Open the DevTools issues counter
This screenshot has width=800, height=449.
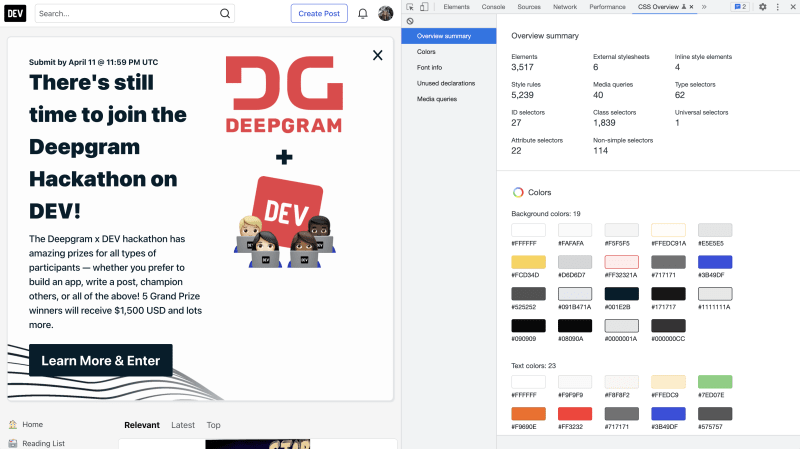(740, 7)
